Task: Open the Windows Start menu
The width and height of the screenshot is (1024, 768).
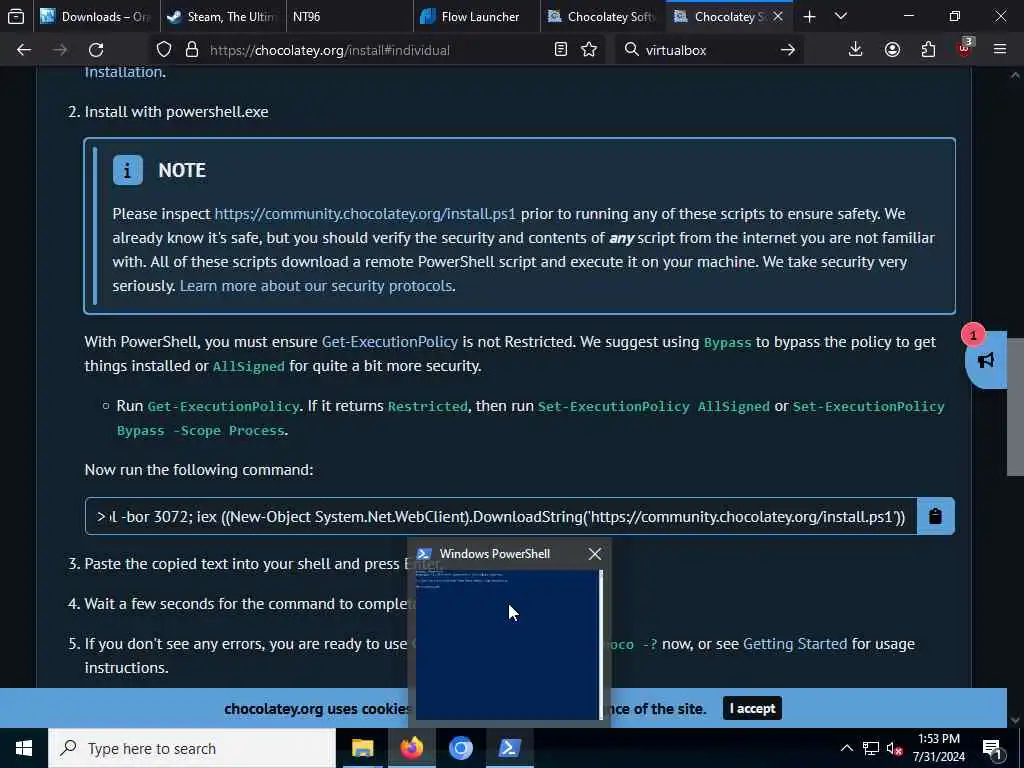Action: tap(24, 748)
